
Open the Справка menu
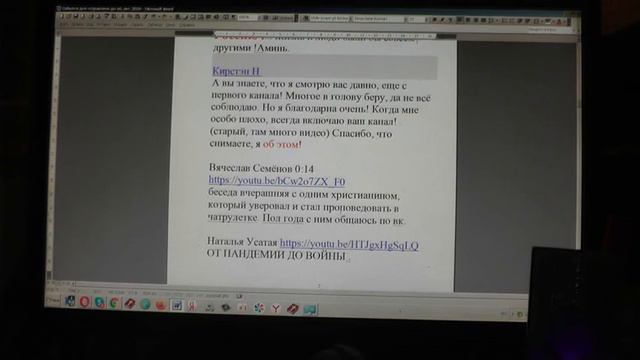point(187,25)
